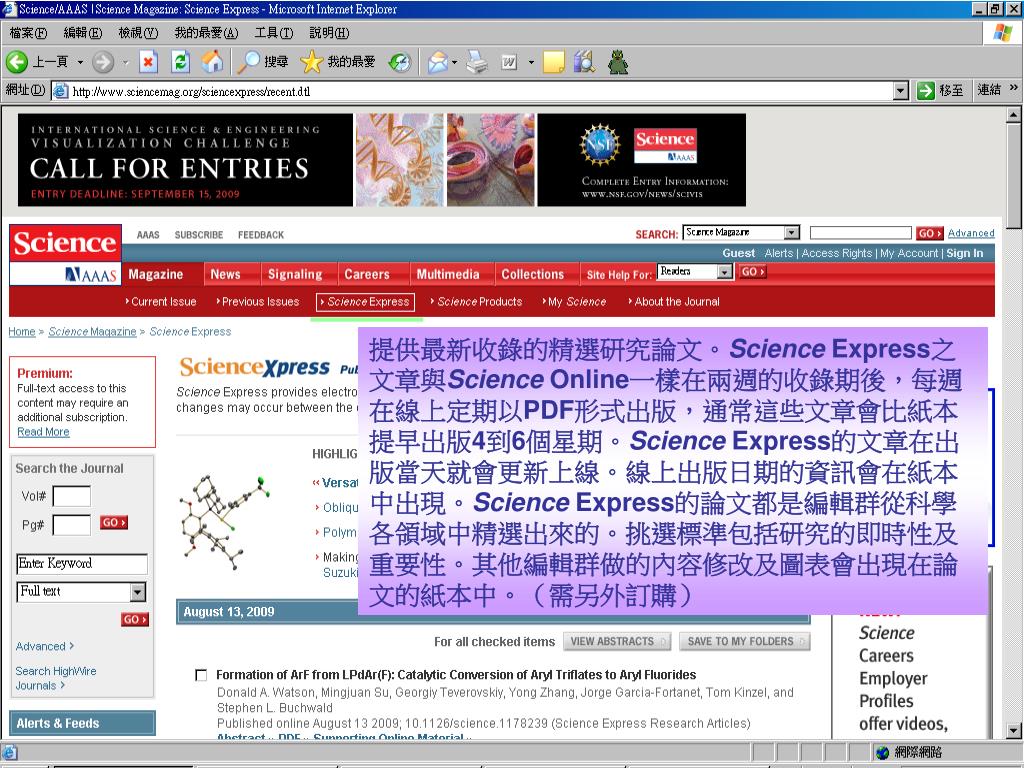
Task: Expand the Mail icon dropdown arrow
Action: coord(454,63)
